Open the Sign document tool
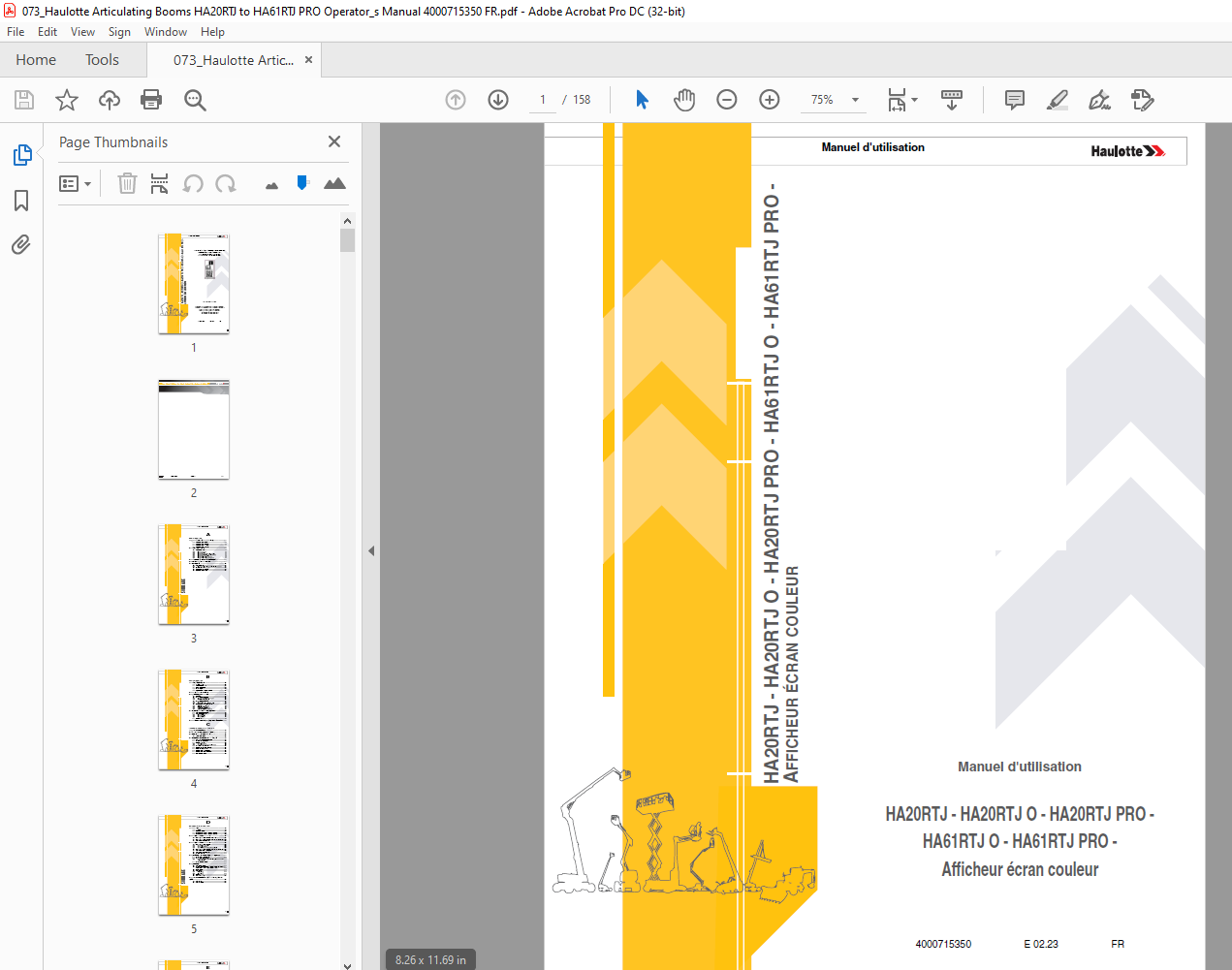This screenshot has height=970, width=1232. [x=1099, y=100]
